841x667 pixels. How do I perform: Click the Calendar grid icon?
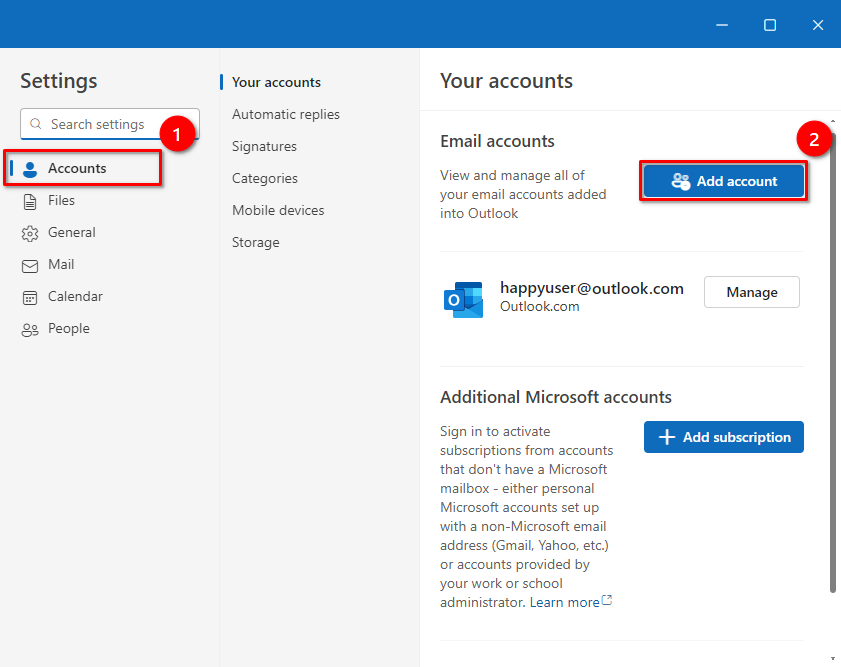pos(30,298)
